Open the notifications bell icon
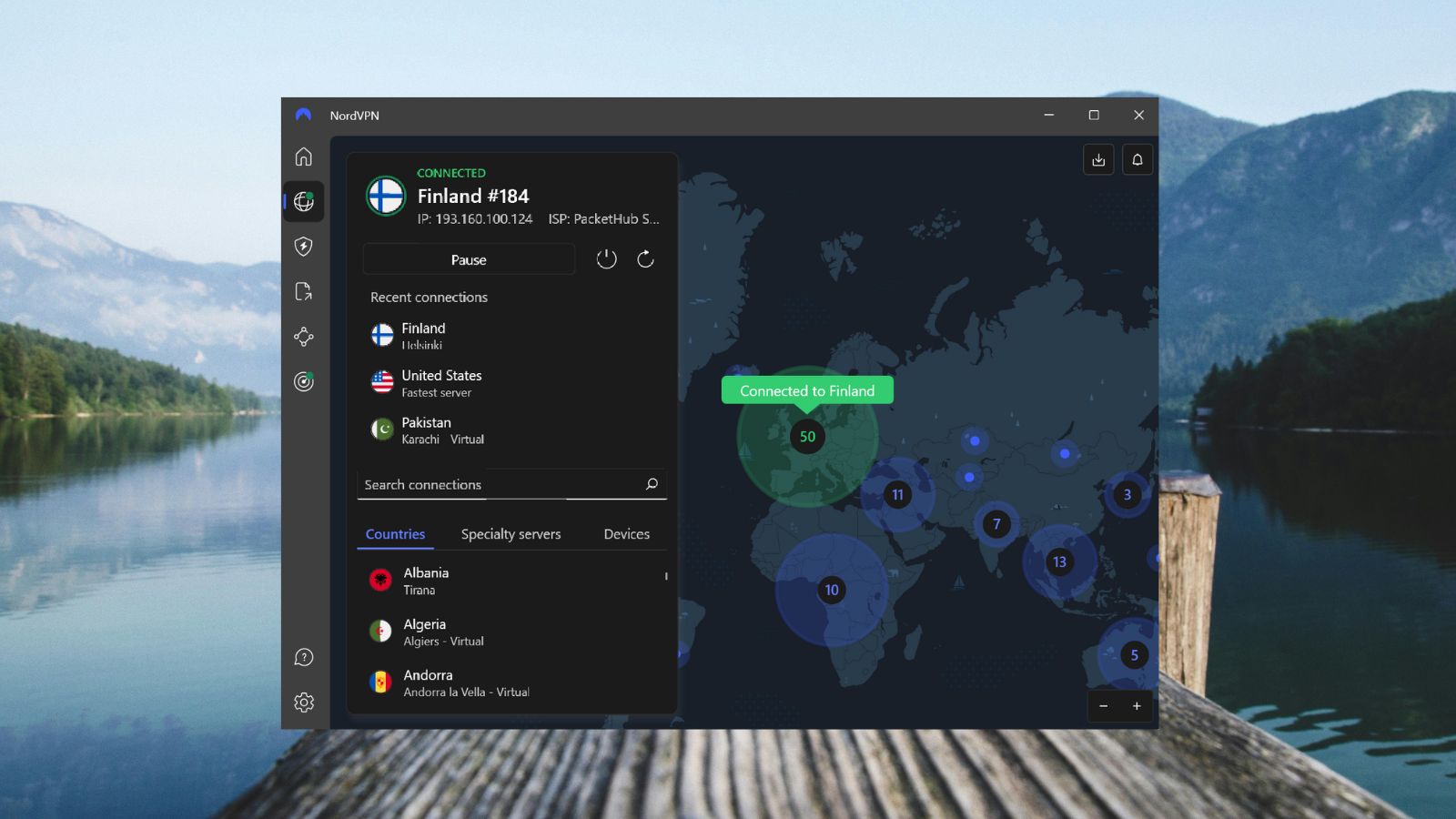This screenshot has width=1456, height=819. pyautogui.click(x=1137, y=159)
